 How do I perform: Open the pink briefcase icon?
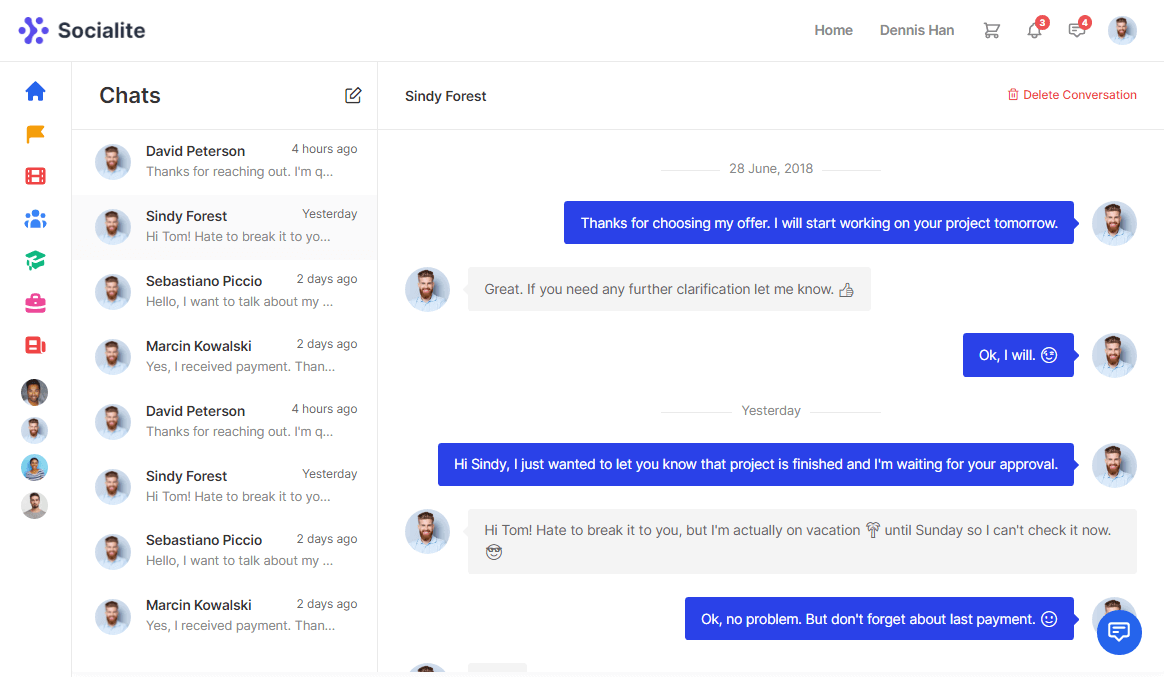point(36,303)
